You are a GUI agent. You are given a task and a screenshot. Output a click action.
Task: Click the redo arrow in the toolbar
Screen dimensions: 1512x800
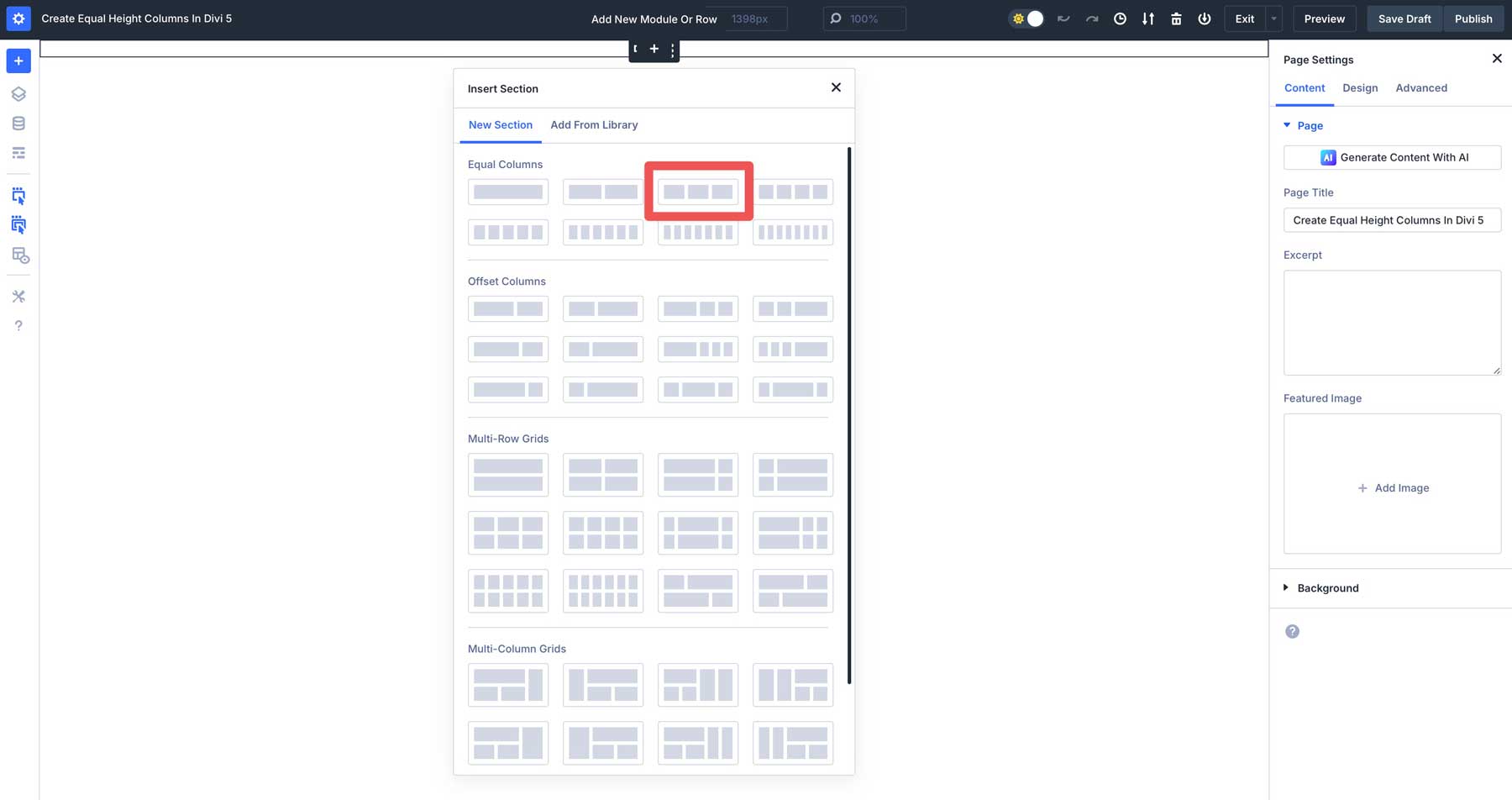coord(1091,18)
